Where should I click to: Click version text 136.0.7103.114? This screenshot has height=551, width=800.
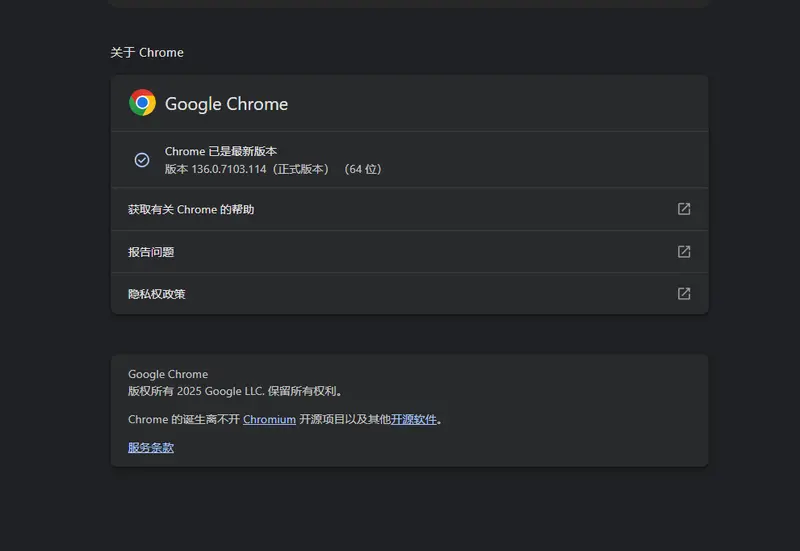pos(229,169)
